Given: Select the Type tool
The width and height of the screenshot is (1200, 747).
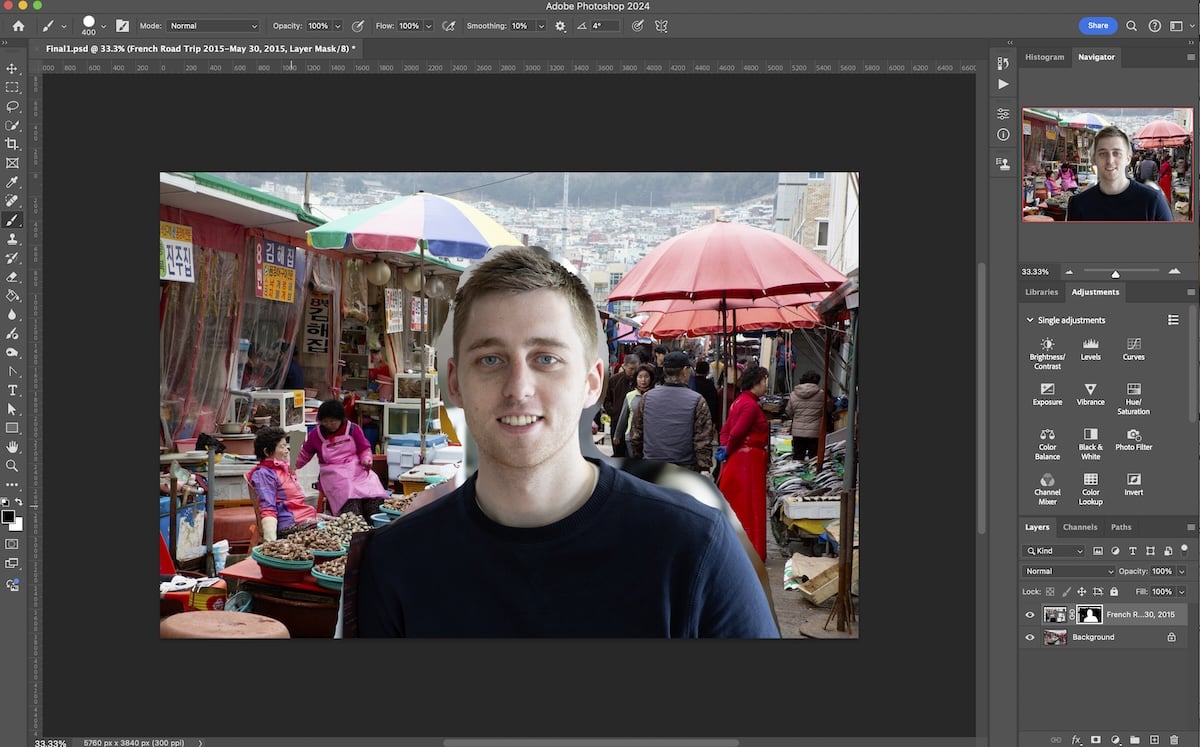Looking at the screenshot, I should 13,390.
